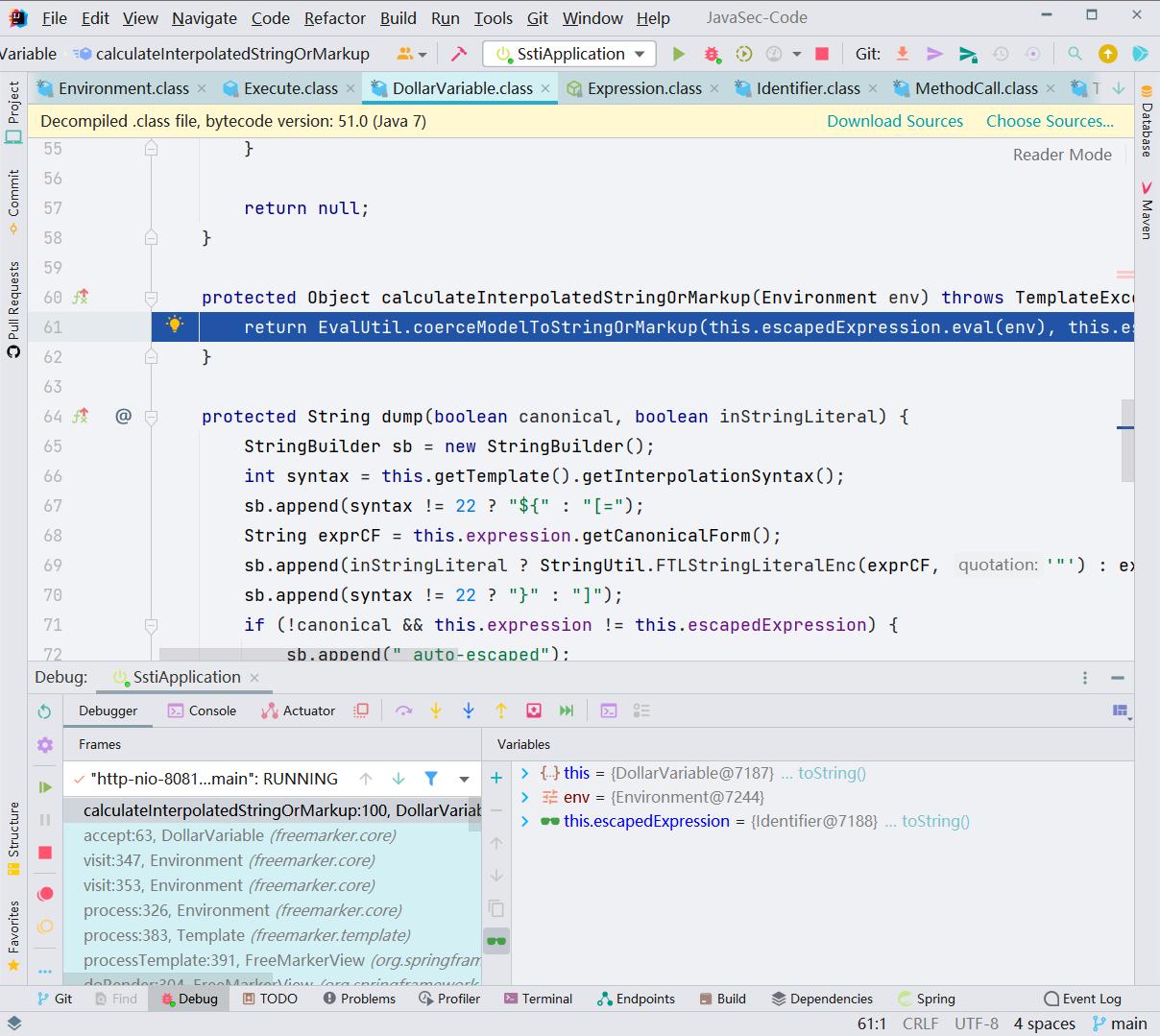Click the Git push arrow icon
Viewport: 1160px width, 1036px height.
coord(934,55)
